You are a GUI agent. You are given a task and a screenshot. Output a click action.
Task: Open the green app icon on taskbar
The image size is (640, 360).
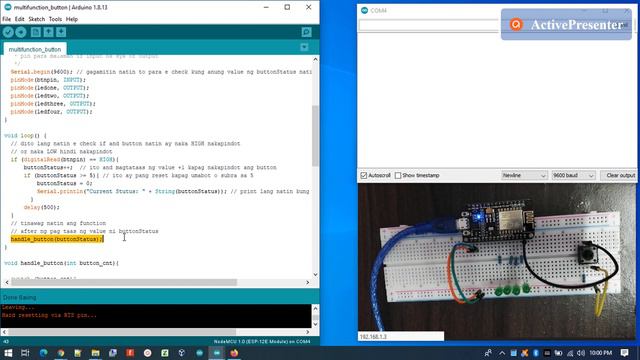coord(164,353)
